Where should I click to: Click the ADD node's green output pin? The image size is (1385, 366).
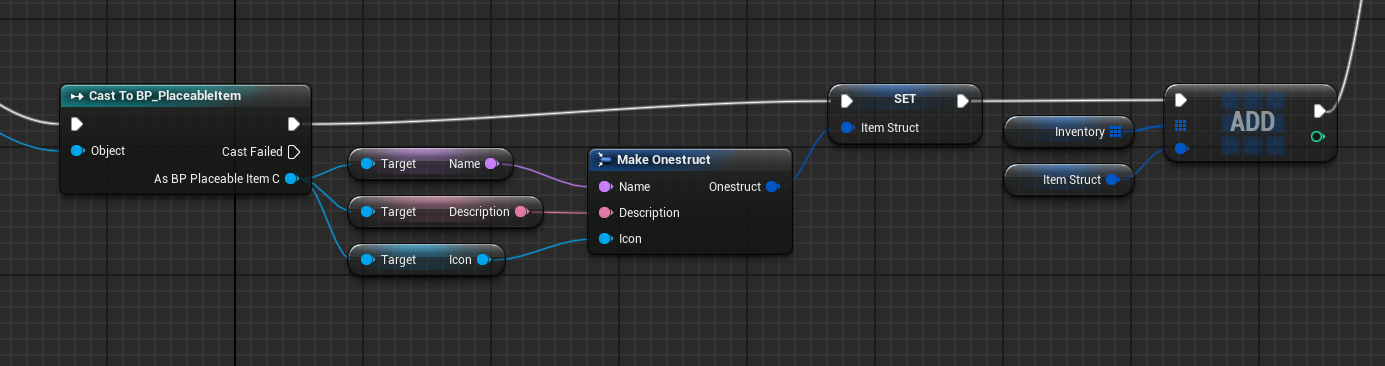click(x=1318, y=137)
